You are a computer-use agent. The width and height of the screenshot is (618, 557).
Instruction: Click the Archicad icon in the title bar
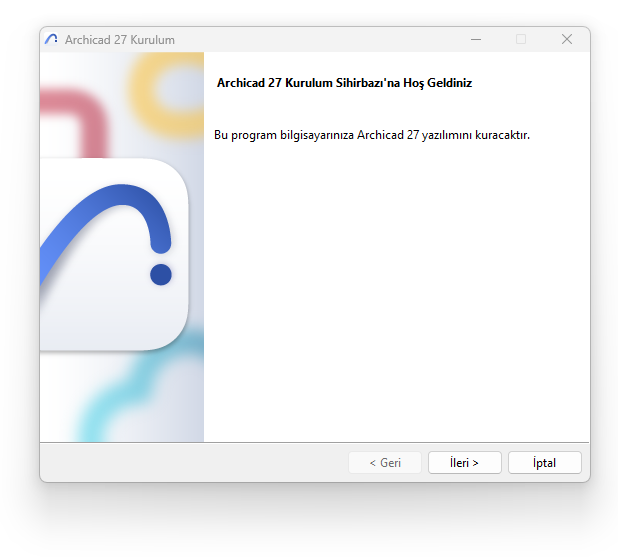click(51, 39)
